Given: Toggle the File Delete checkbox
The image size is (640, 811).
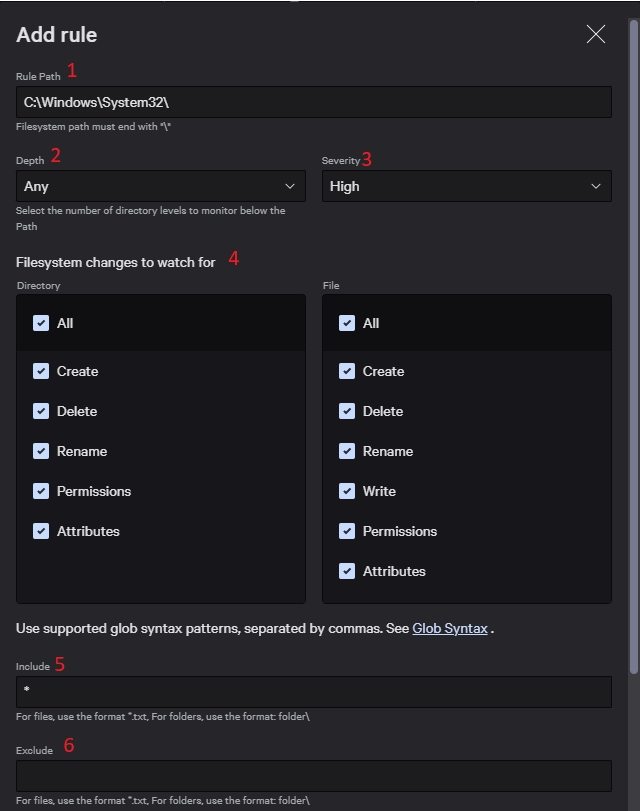Looking at the screenshot, I should pyautogui.click(x=347, y=411).
